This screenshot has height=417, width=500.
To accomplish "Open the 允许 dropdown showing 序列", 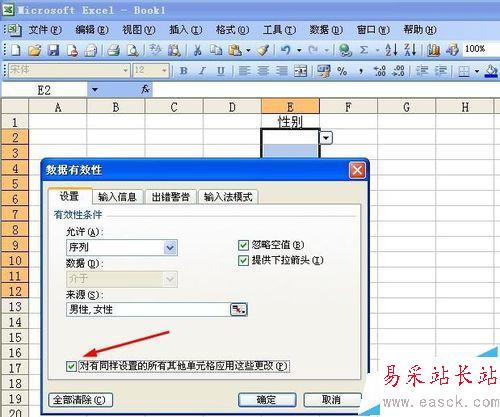I will tap(170, 248).
